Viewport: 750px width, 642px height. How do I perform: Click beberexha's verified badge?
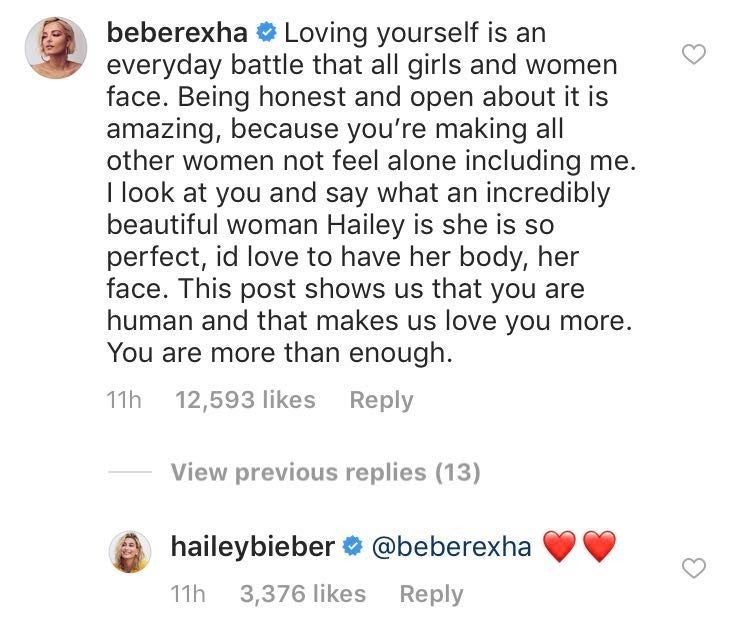click(x=265, y=34)
